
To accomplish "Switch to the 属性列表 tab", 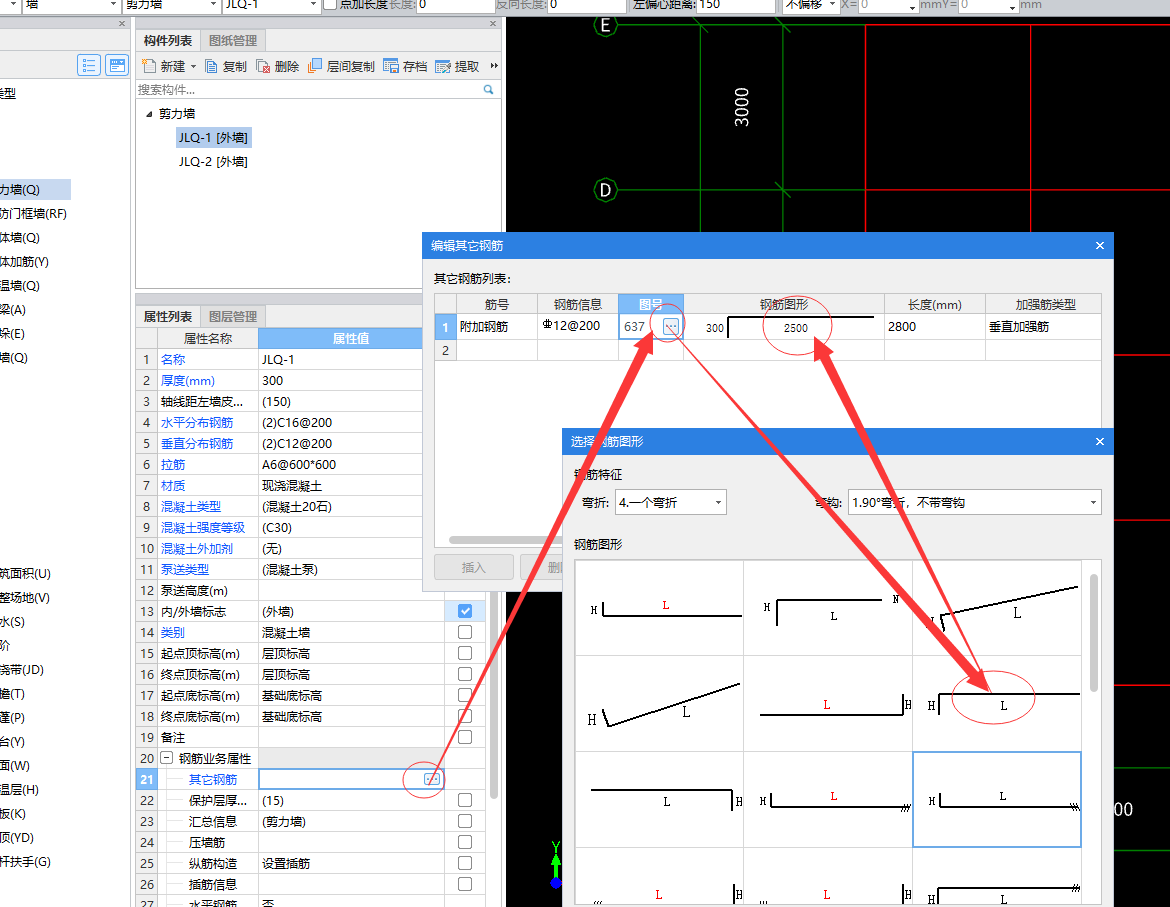I will point(168,316).
